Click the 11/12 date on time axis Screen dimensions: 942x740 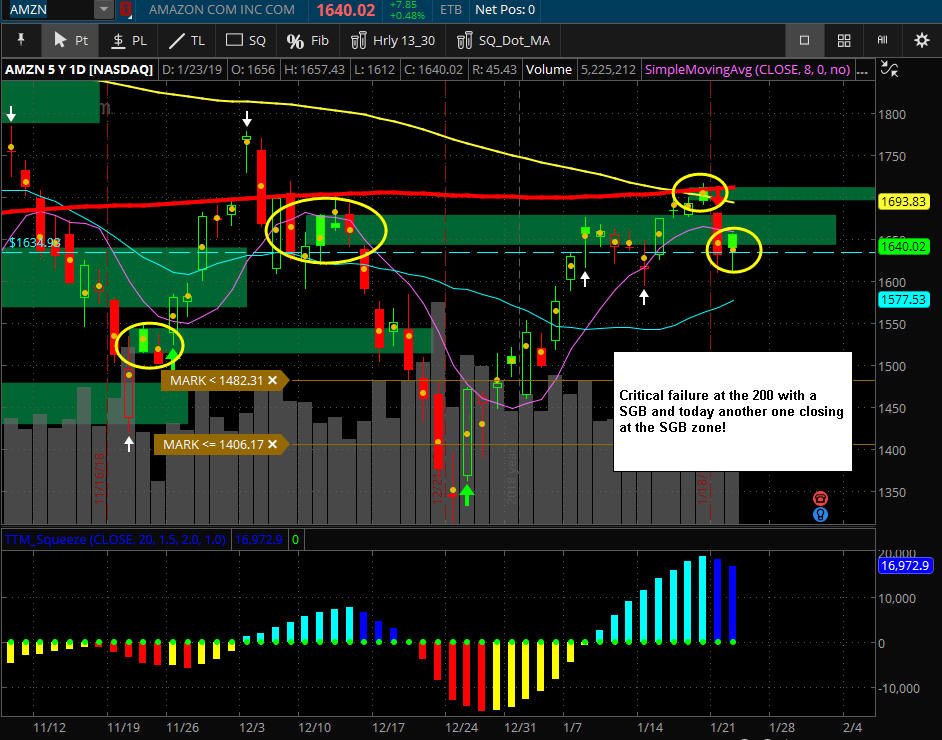(x=49, y=727)
